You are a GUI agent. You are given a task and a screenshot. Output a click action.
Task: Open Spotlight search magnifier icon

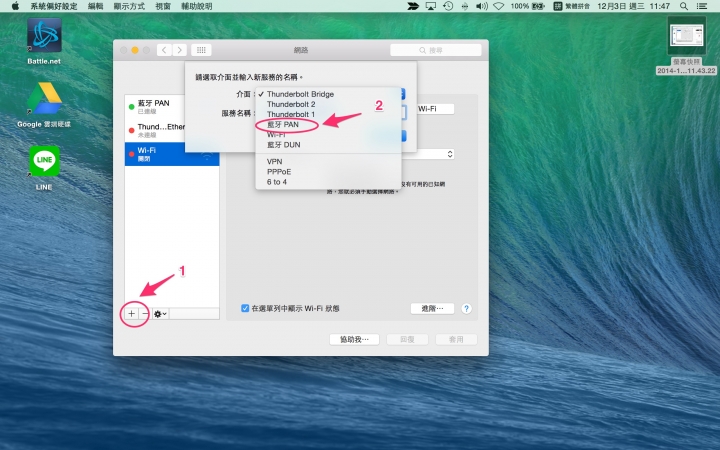tap(684, 6)
